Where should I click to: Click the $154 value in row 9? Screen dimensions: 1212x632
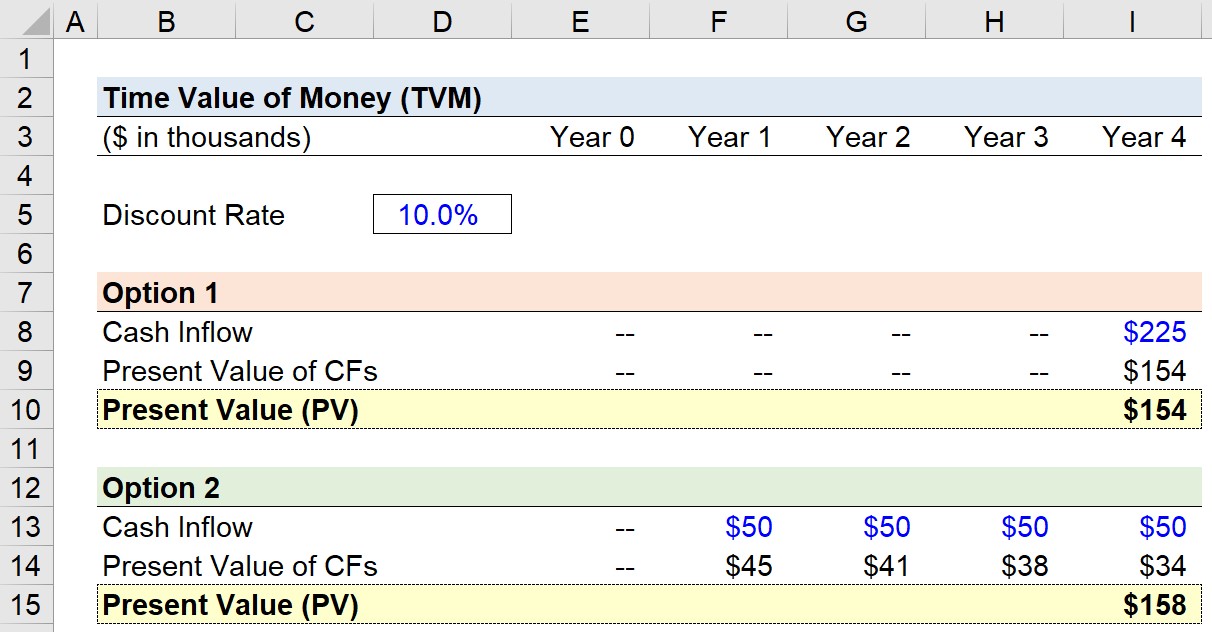(1155, 371)
